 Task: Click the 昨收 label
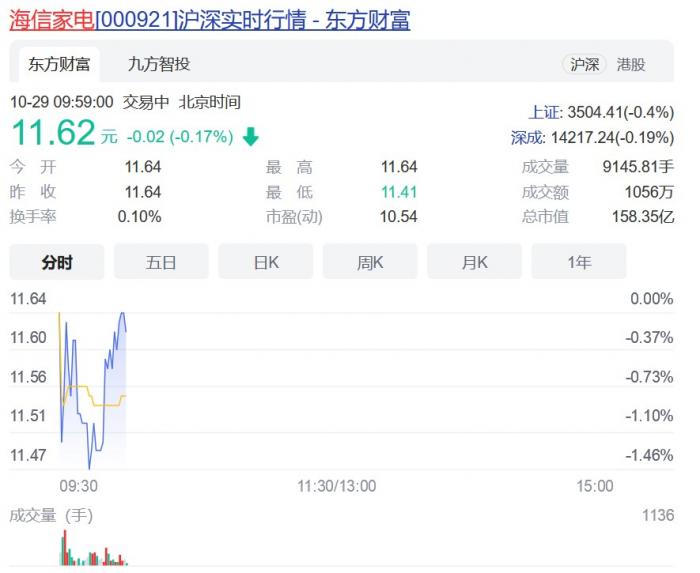pos(33,192)
